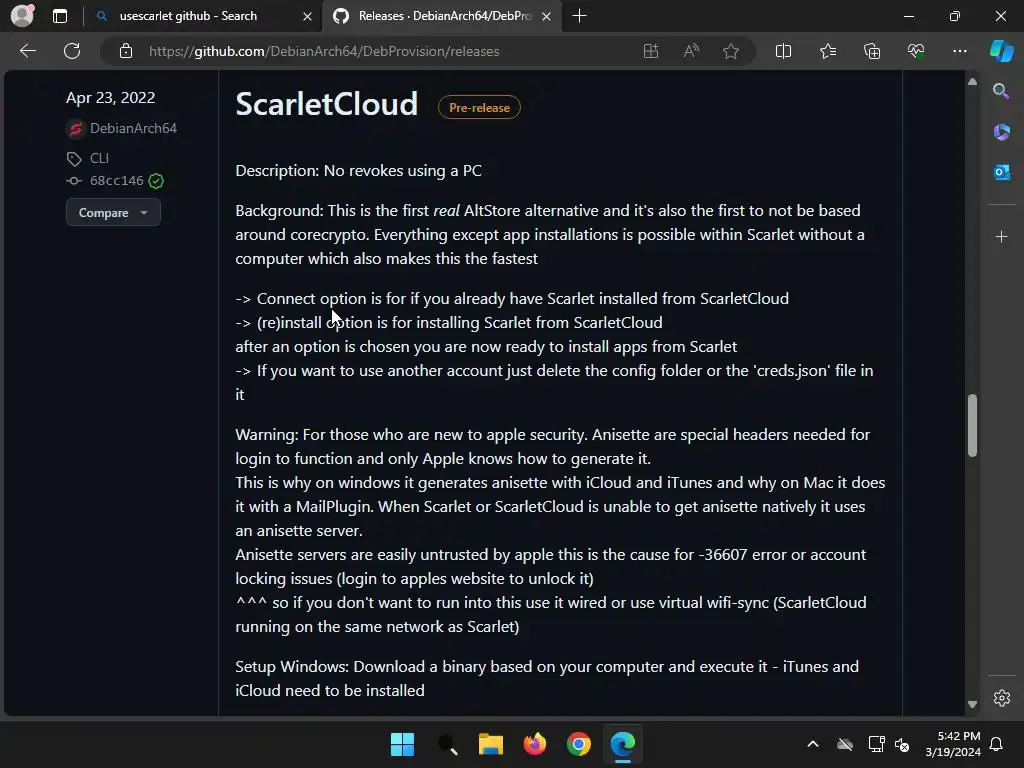Image resolution: width=1024 pixels, height=768 pixels.
Task: Show verified commit signature badge
Action: point(156,181)
